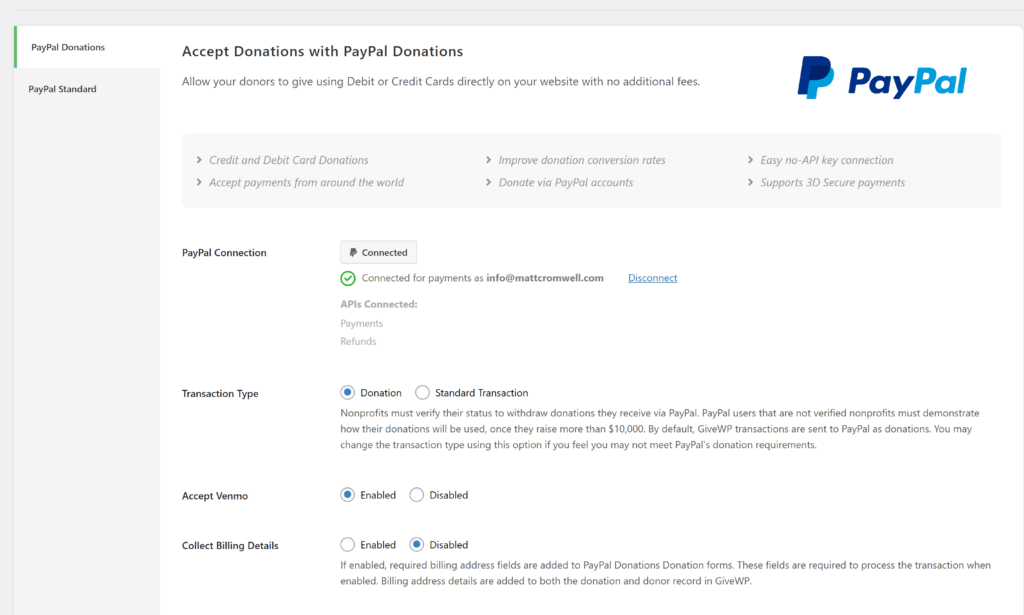This screenshot has width=1024, height=615.
Task: Click the Connected button
Action: (378, 253)
